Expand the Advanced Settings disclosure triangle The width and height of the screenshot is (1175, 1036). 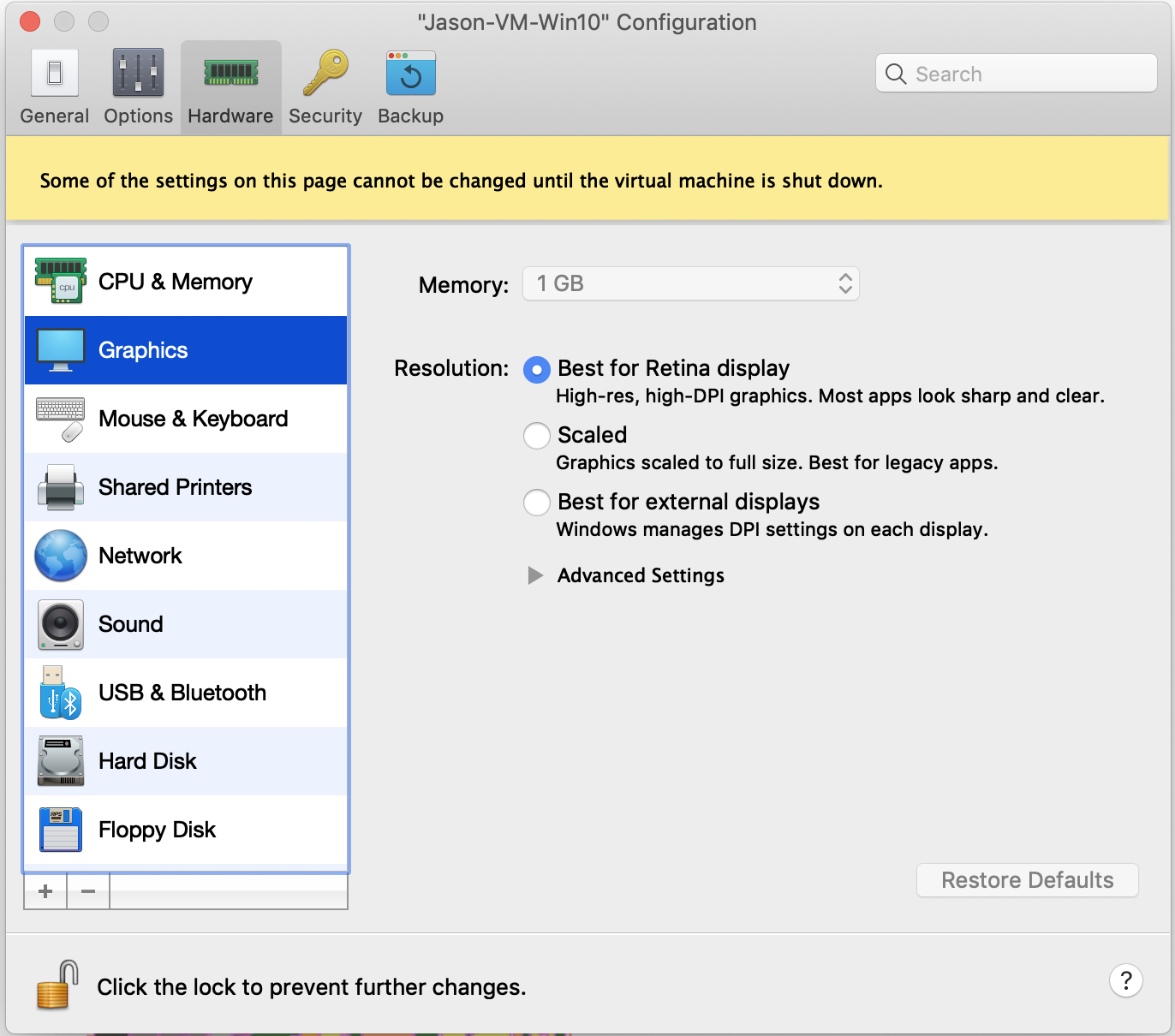[535, 575]
